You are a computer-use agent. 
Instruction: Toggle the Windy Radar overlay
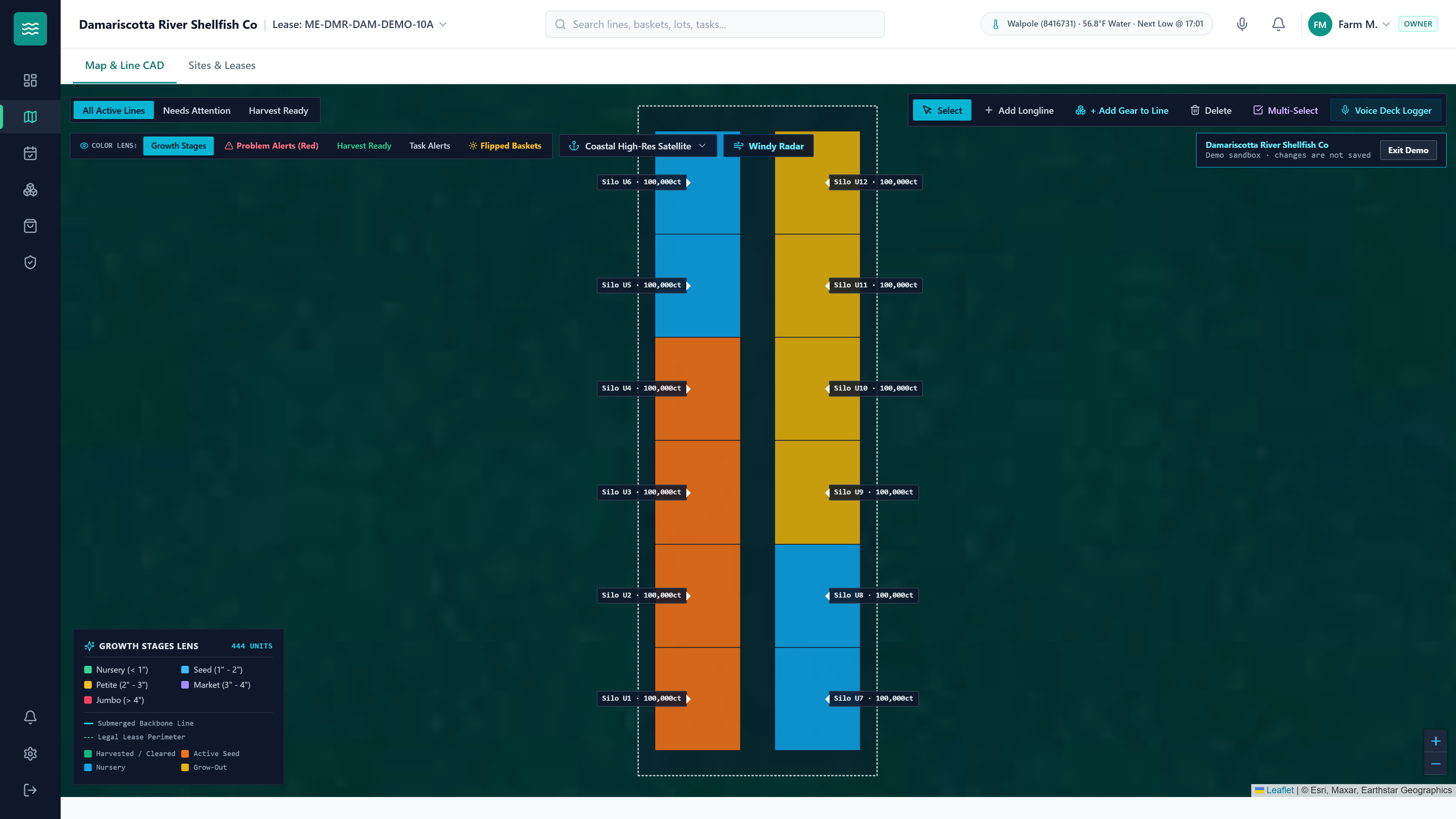tap(768, 146)
